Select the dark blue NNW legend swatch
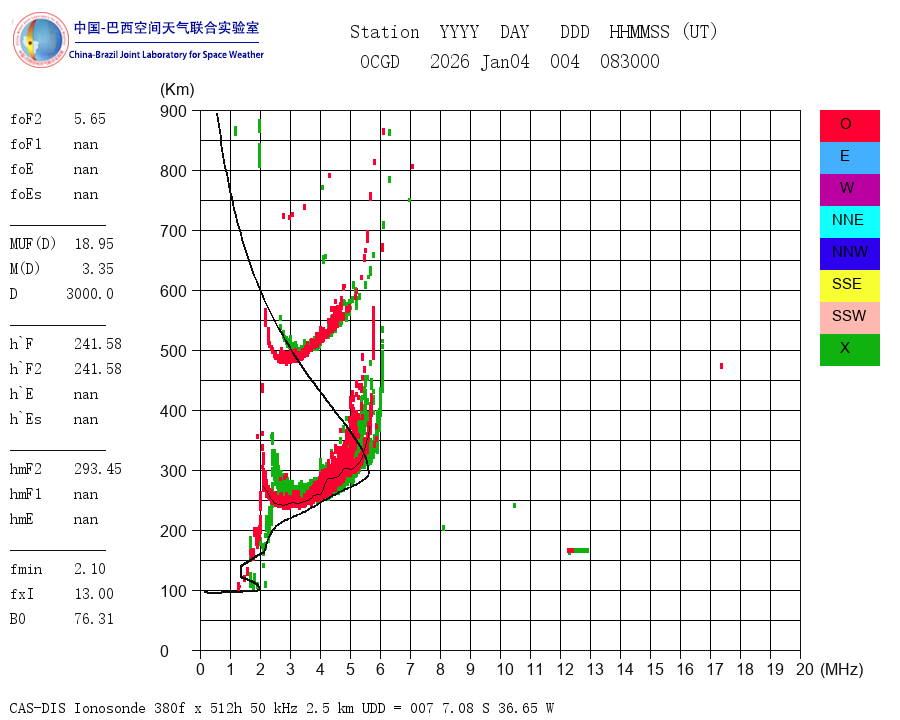Screen dimensions: 900x720 [849, 254]
